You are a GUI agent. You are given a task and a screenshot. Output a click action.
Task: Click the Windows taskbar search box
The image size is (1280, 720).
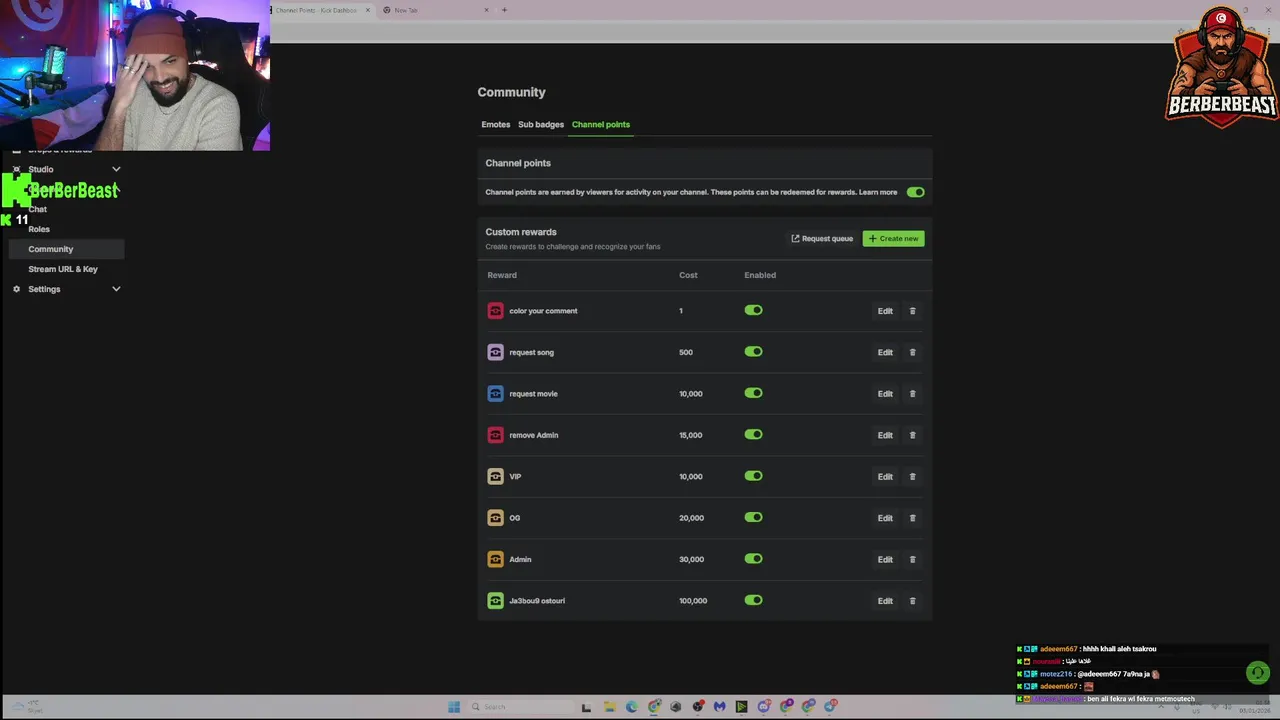521,707
